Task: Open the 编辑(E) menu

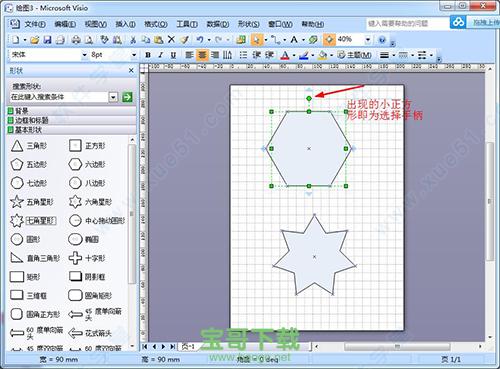Action: (x=65, y=24)
